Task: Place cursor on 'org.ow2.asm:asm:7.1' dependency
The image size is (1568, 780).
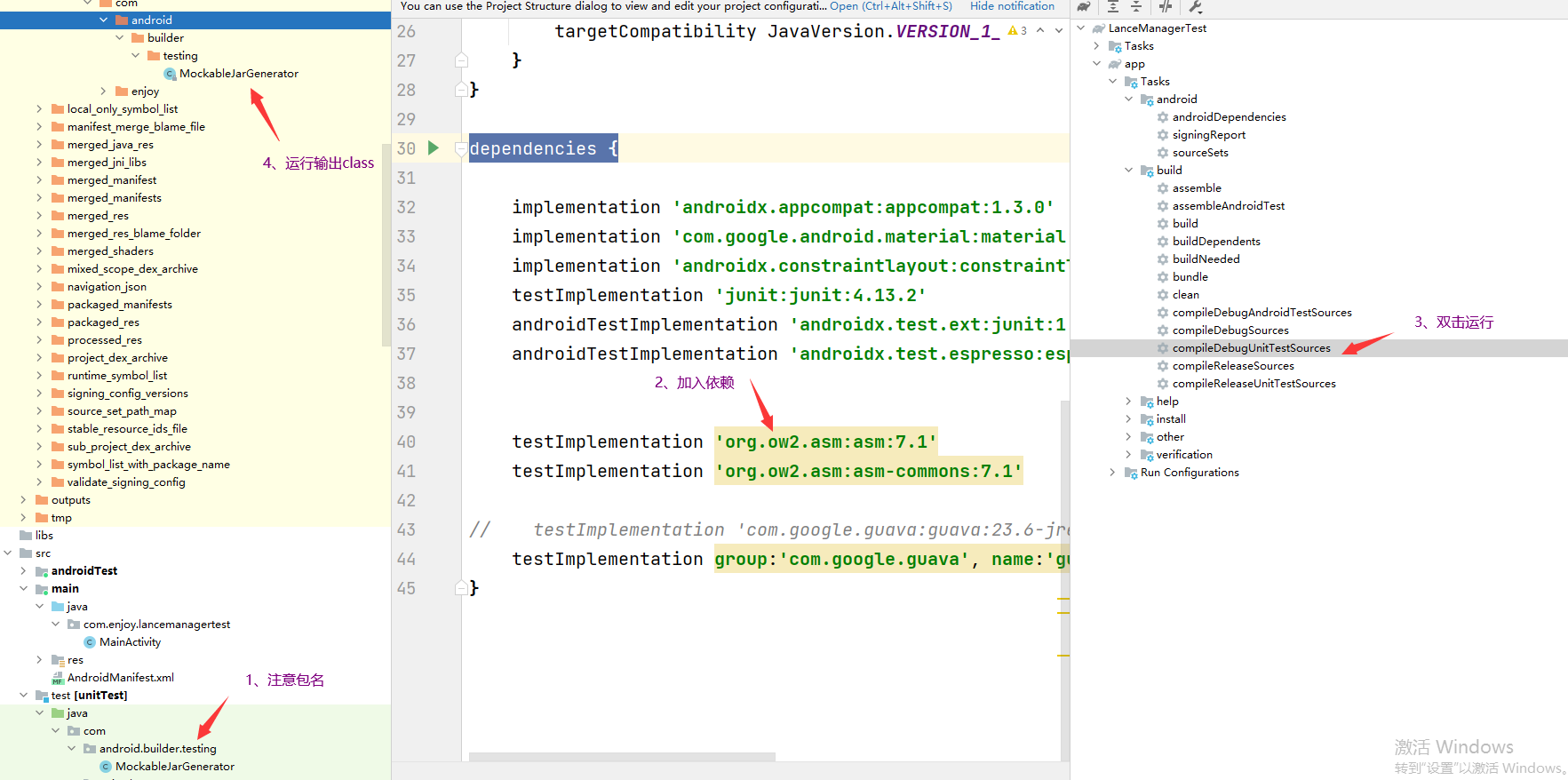Action: (826, 442)
